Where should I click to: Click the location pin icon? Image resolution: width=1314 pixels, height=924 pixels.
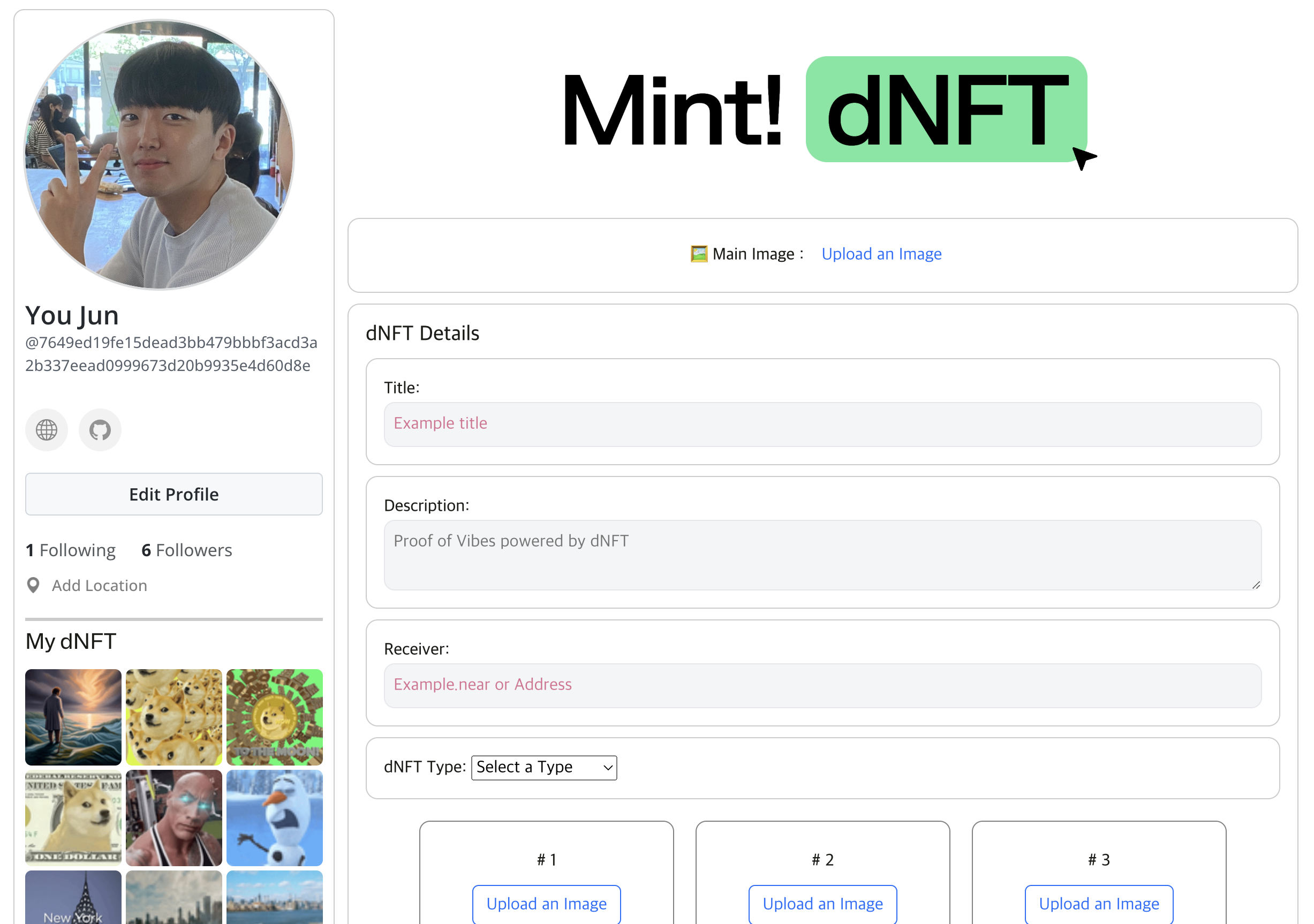(33, 585)
